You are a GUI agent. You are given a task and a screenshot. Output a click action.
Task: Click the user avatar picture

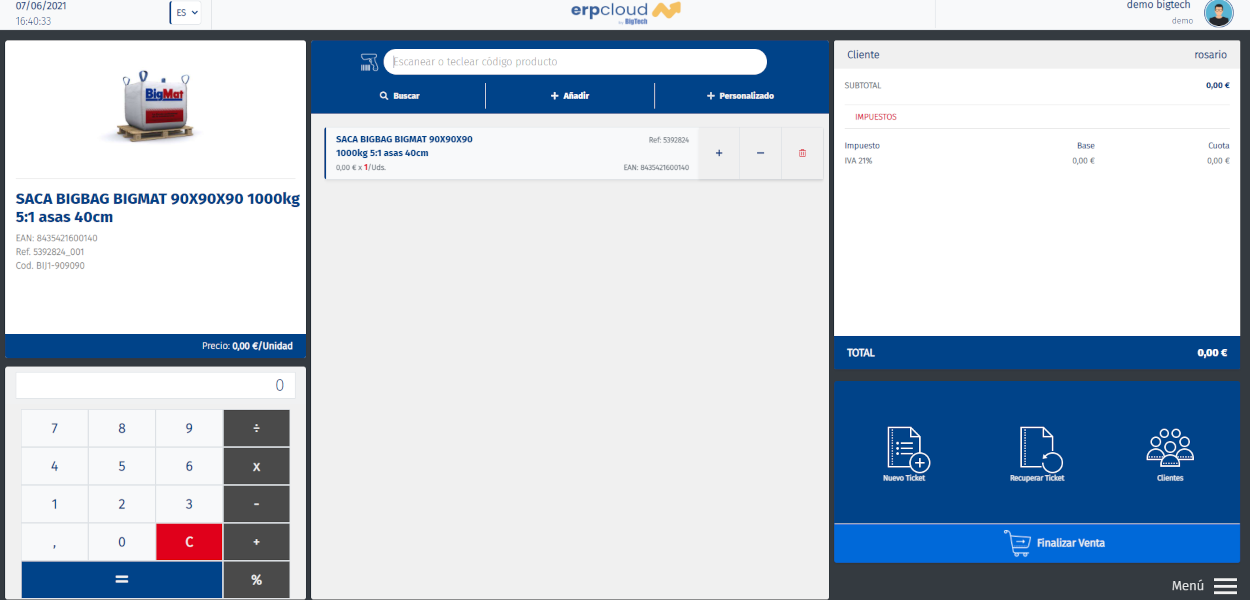click(x=1218, y=13)
